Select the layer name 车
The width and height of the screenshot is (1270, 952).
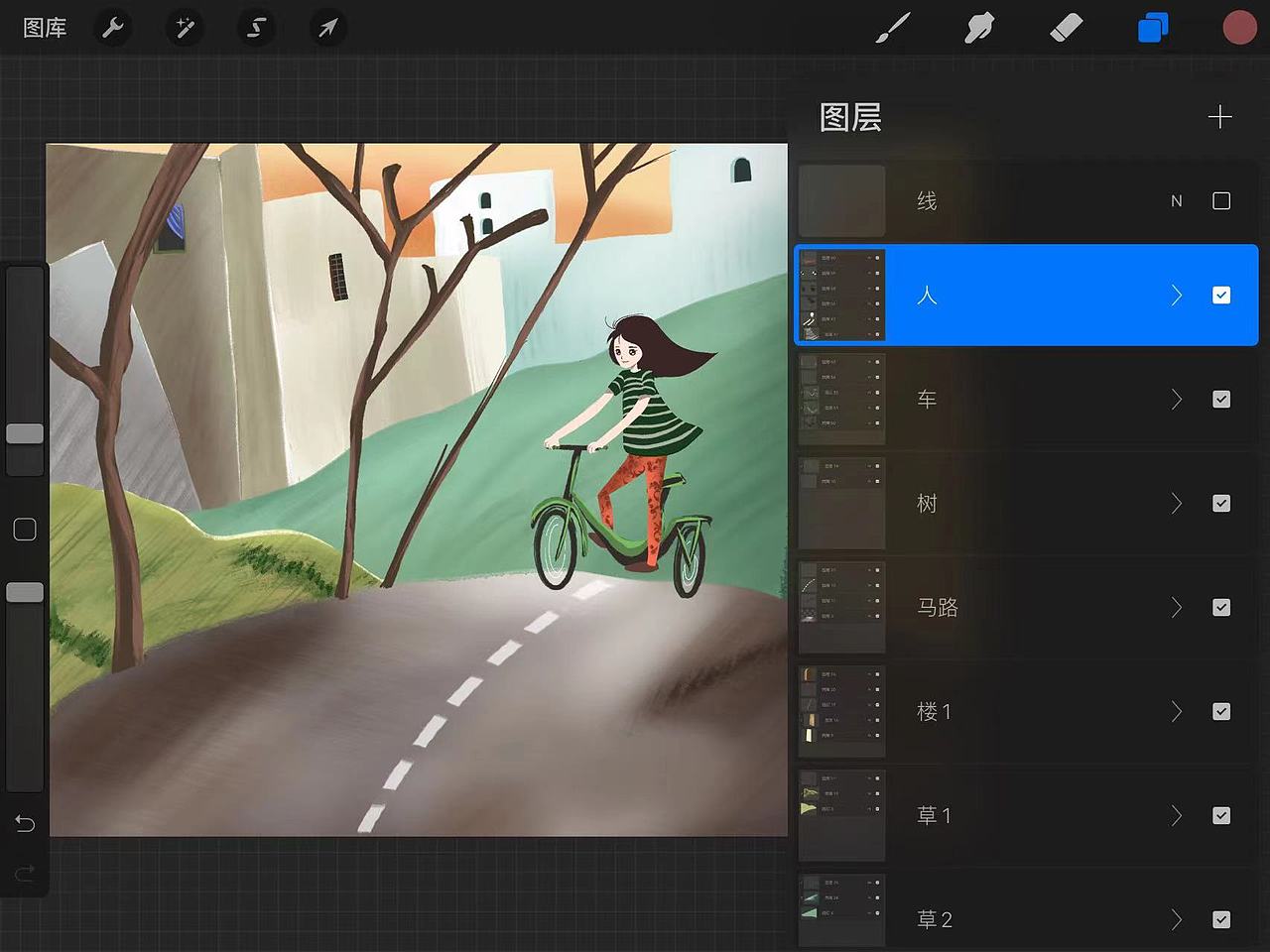927,400
